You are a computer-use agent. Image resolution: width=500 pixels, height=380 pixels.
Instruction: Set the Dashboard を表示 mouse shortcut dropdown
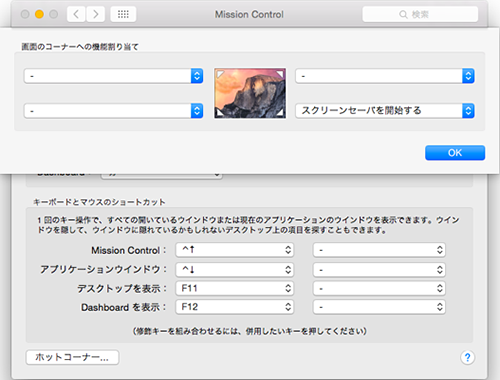pos(379,307)
